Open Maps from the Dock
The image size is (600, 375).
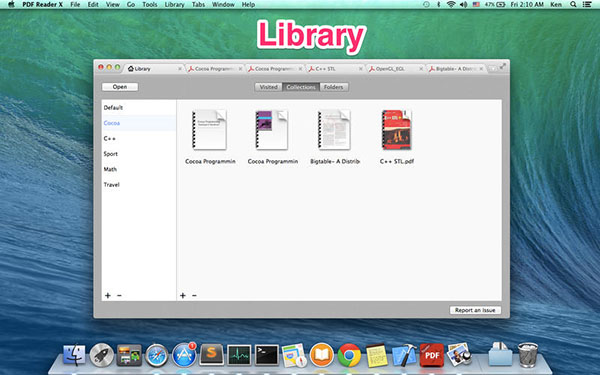pyautogui.click(x=294, y=355)
